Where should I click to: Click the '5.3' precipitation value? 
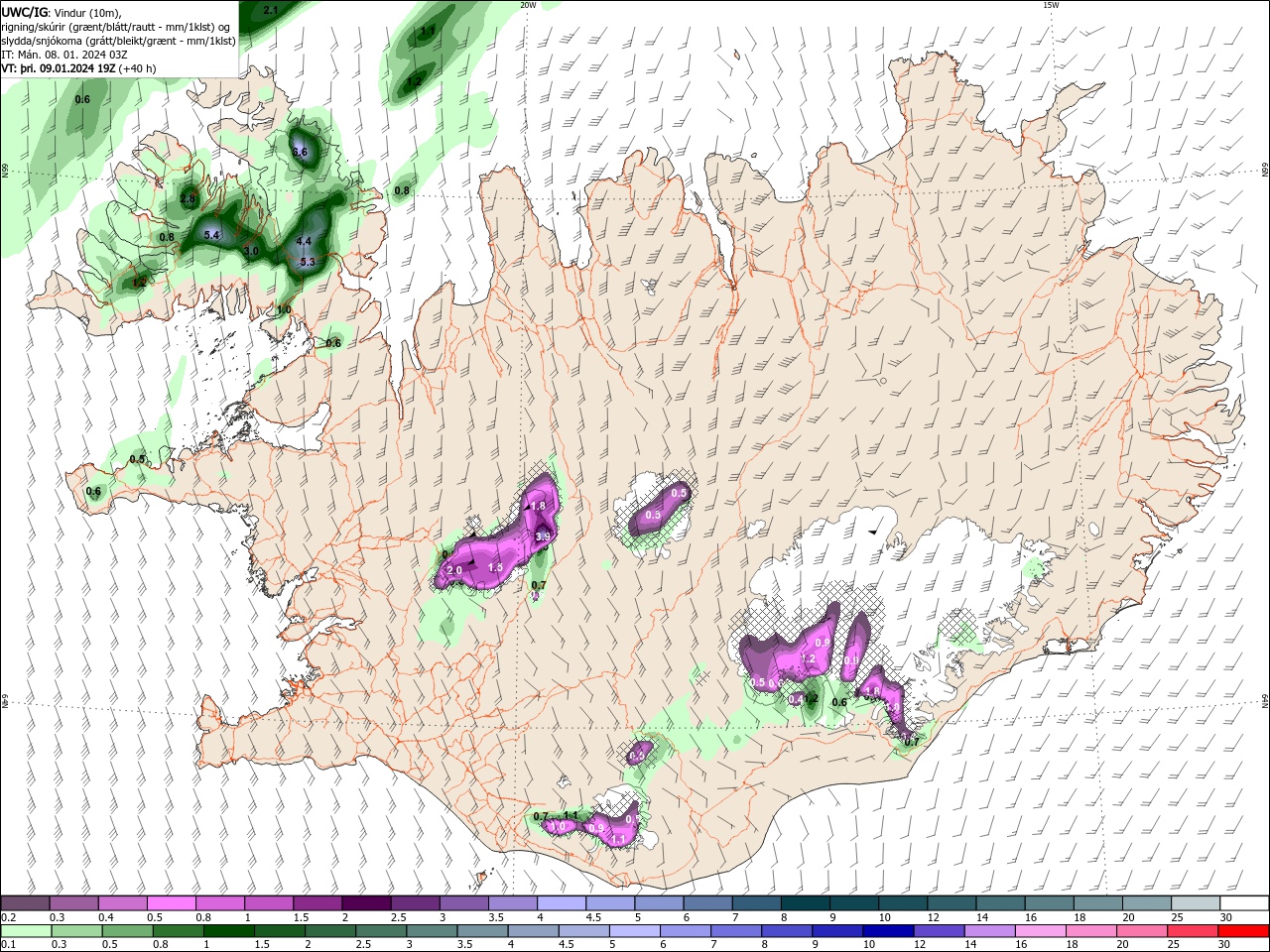click(307, 262)
